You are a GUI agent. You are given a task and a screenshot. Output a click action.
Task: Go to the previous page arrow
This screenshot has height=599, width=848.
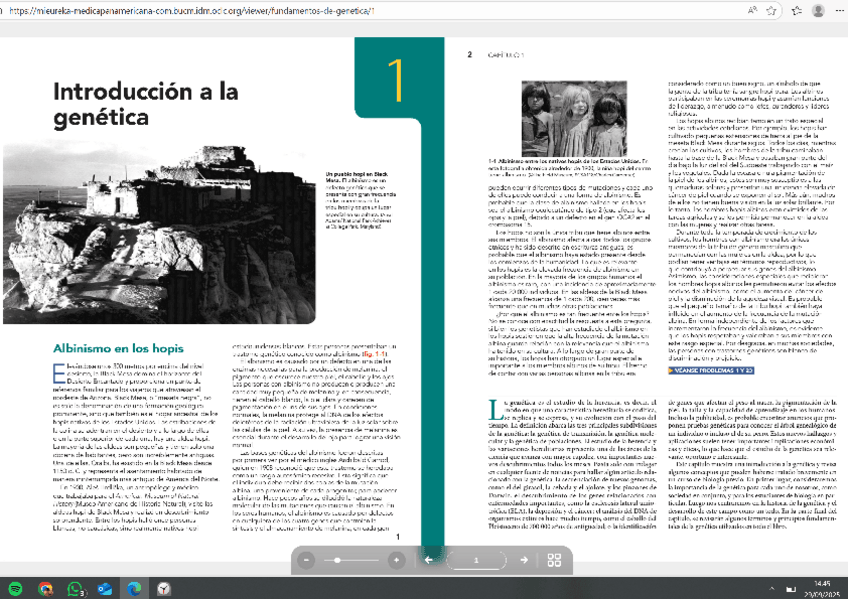point(428,560)
